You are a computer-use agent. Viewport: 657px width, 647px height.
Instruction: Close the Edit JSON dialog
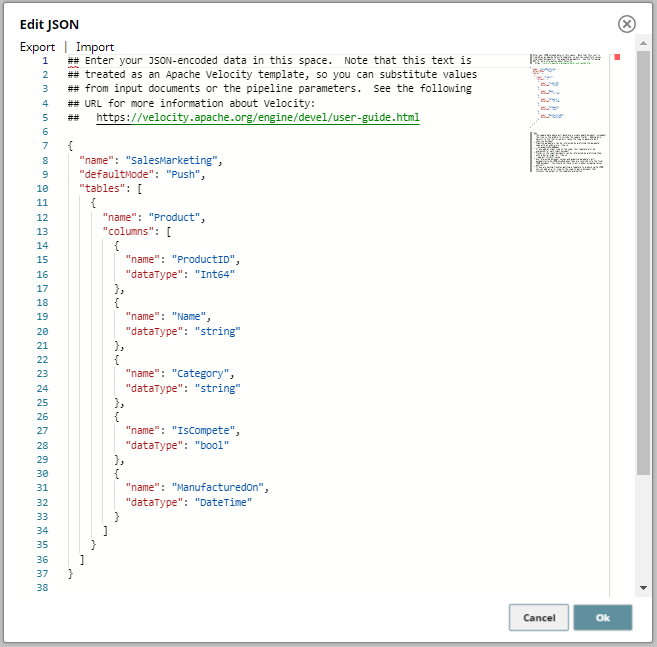click(x=626, y=24)
